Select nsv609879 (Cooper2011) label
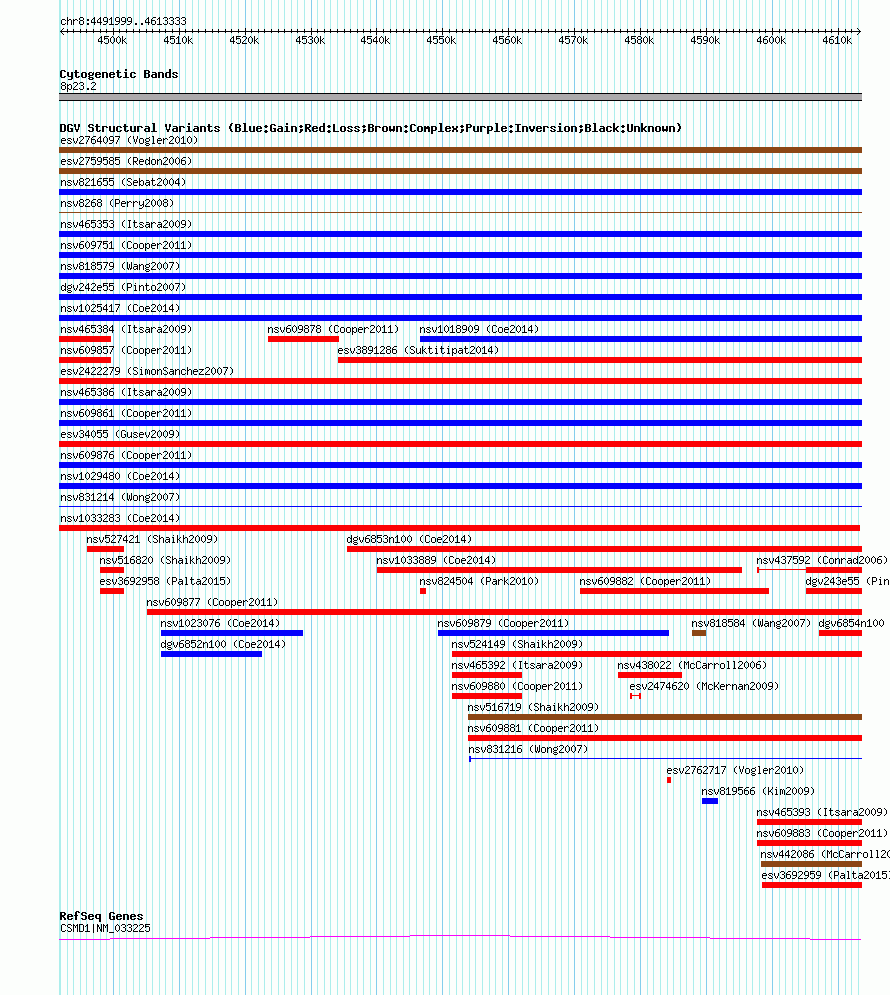 [503, 623]
